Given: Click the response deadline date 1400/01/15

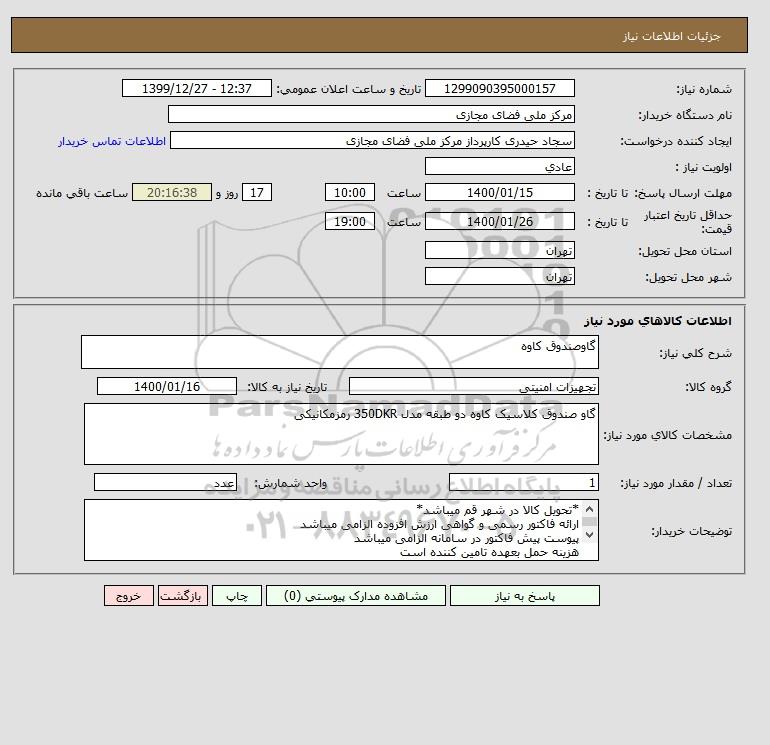Looking at the screenshot, I should [x=499, y=193].
